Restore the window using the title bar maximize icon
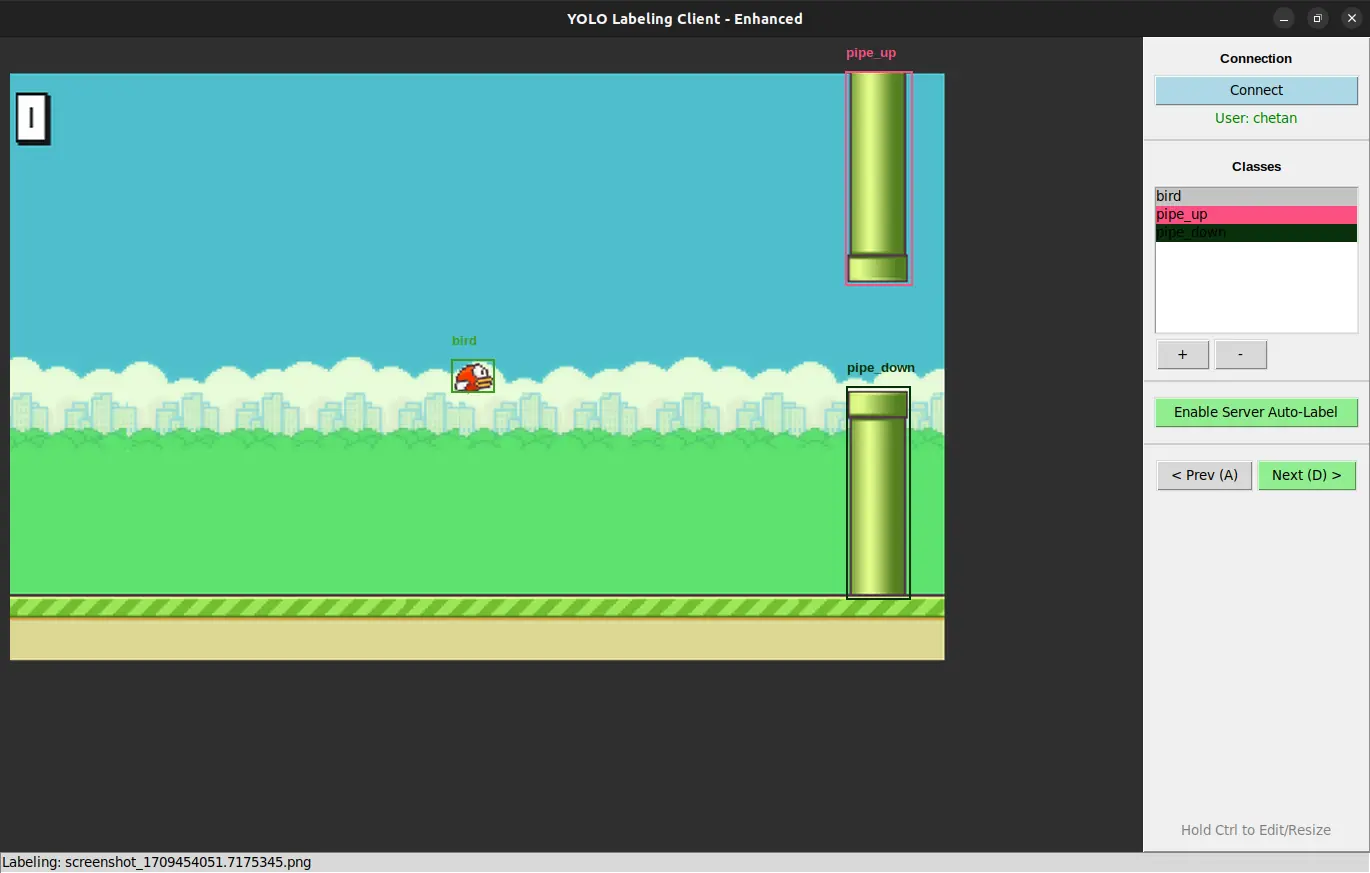Viewport: 1370px width, 873px height. [1318, 18]
